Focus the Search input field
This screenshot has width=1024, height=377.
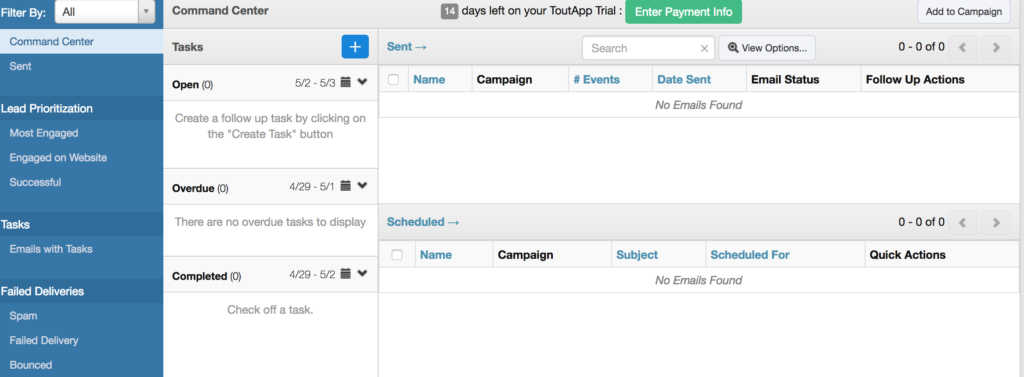click(x=641, y=48)
